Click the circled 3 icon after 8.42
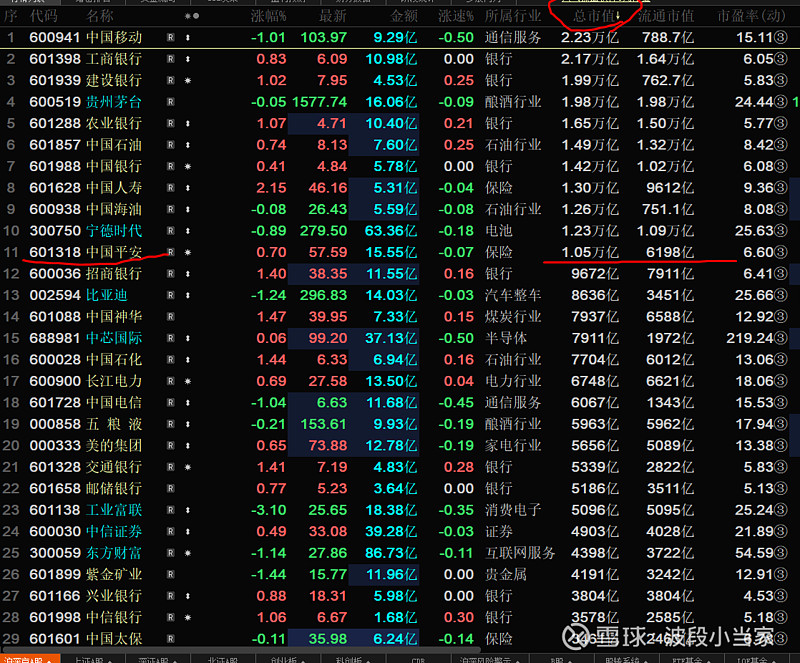This screenshot has width=800, height=663. (x=781, y=145)
